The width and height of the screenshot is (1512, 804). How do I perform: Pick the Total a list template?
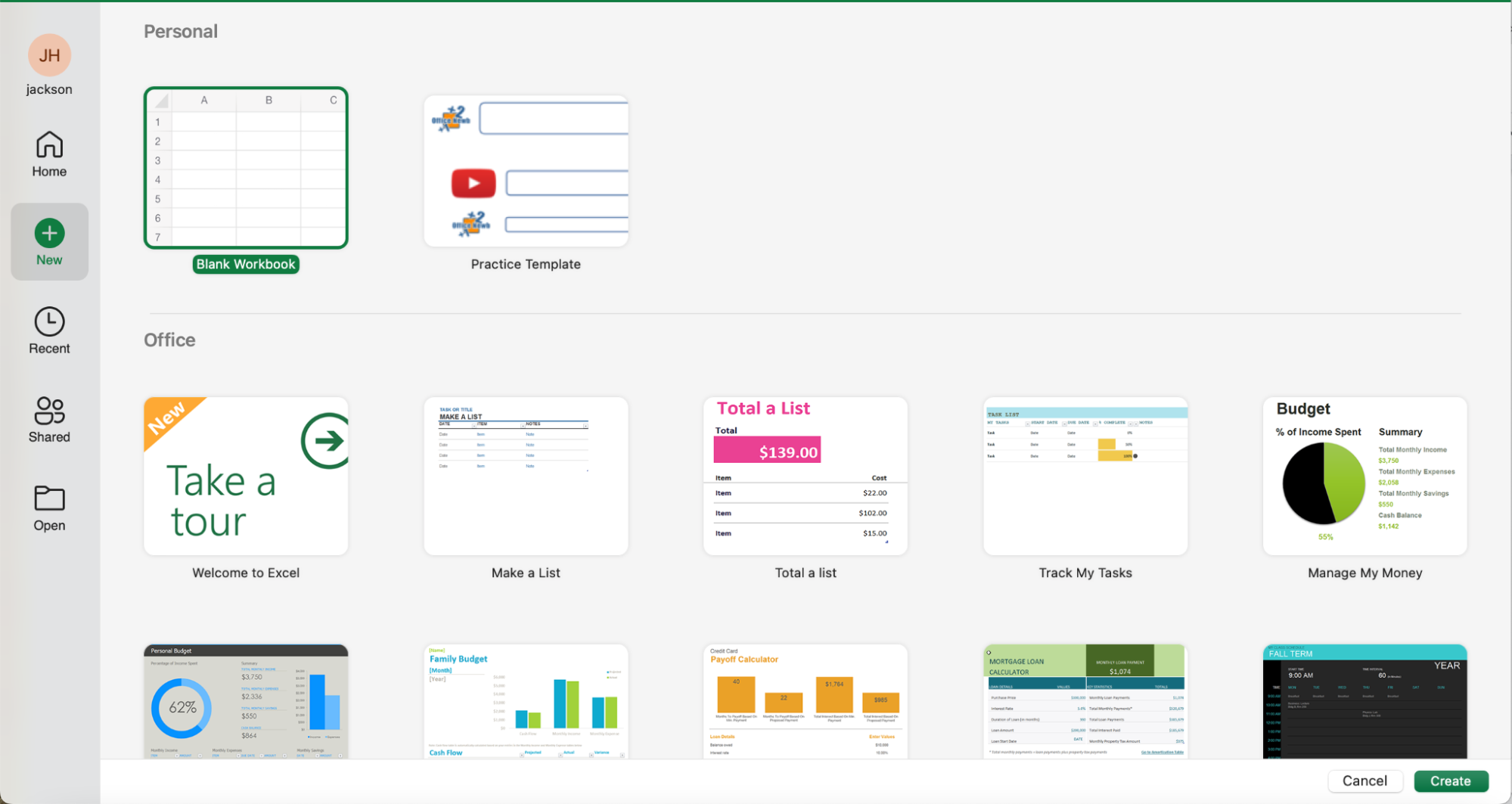tap(805, 477)
